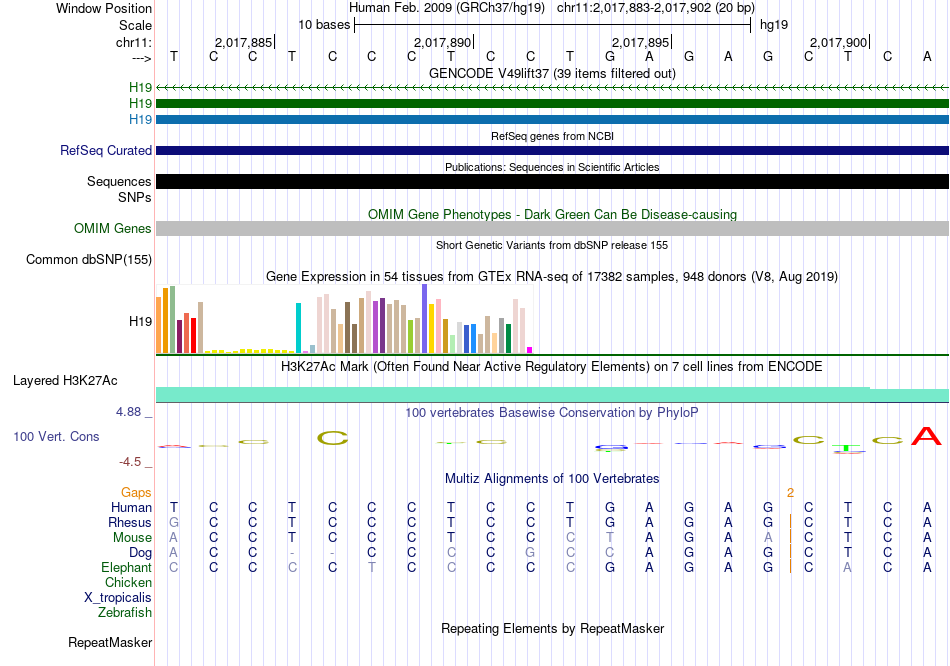The width and height of the screenshot is (950, 666).
Task: Select the X_tropicalis alignment row label
Action: (x=118, y=598)
